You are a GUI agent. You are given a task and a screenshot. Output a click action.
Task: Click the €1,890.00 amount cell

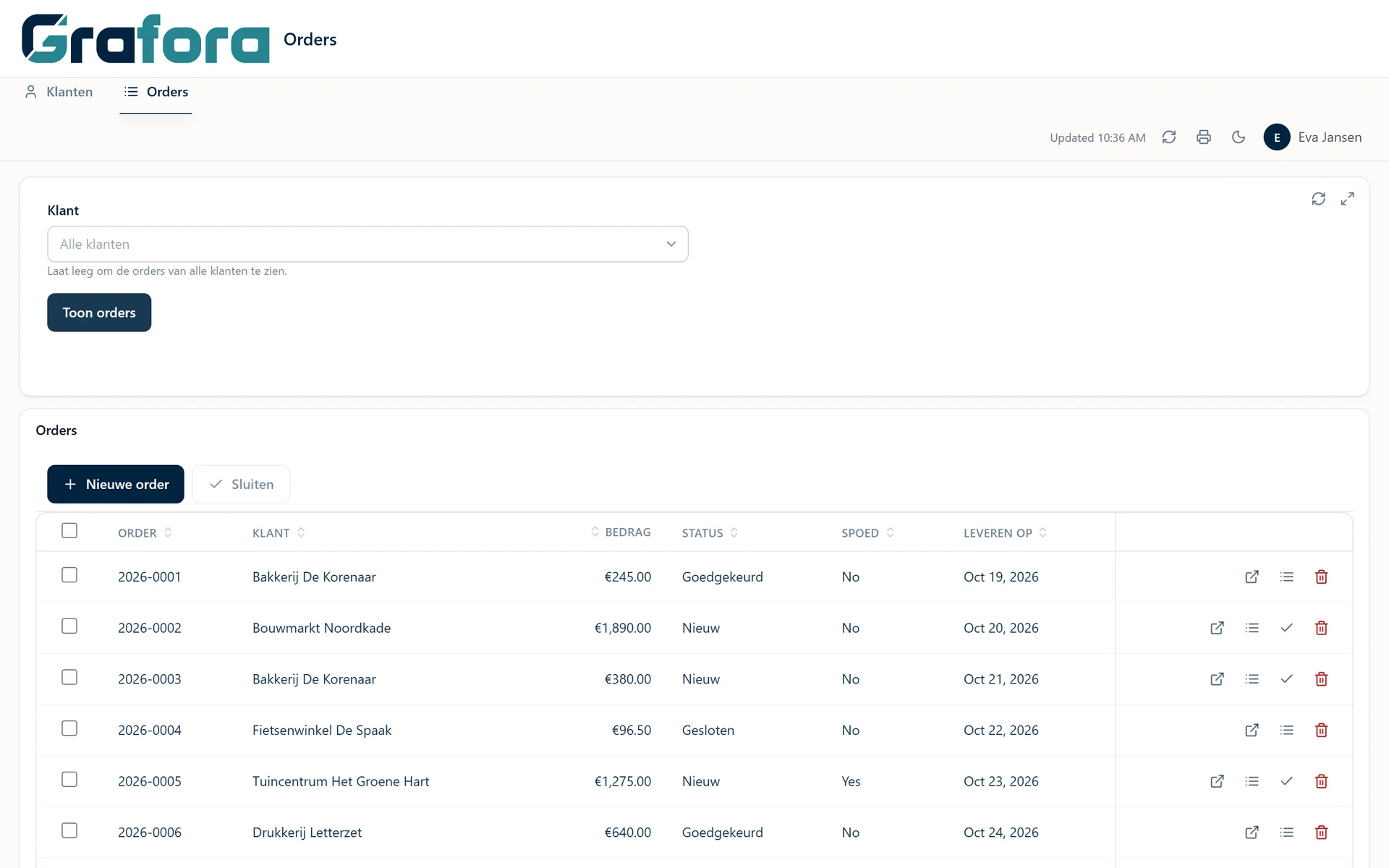622,629
